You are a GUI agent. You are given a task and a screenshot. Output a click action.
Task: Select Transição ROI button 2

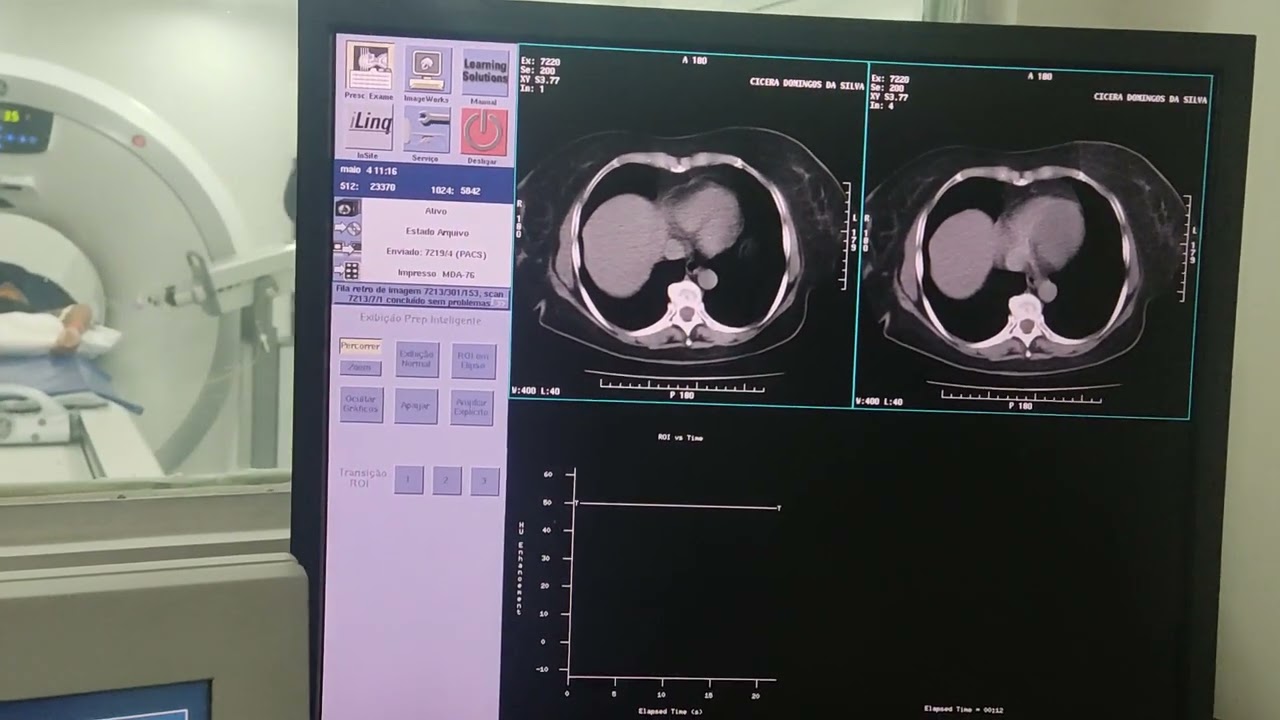[x=446, y=481]
